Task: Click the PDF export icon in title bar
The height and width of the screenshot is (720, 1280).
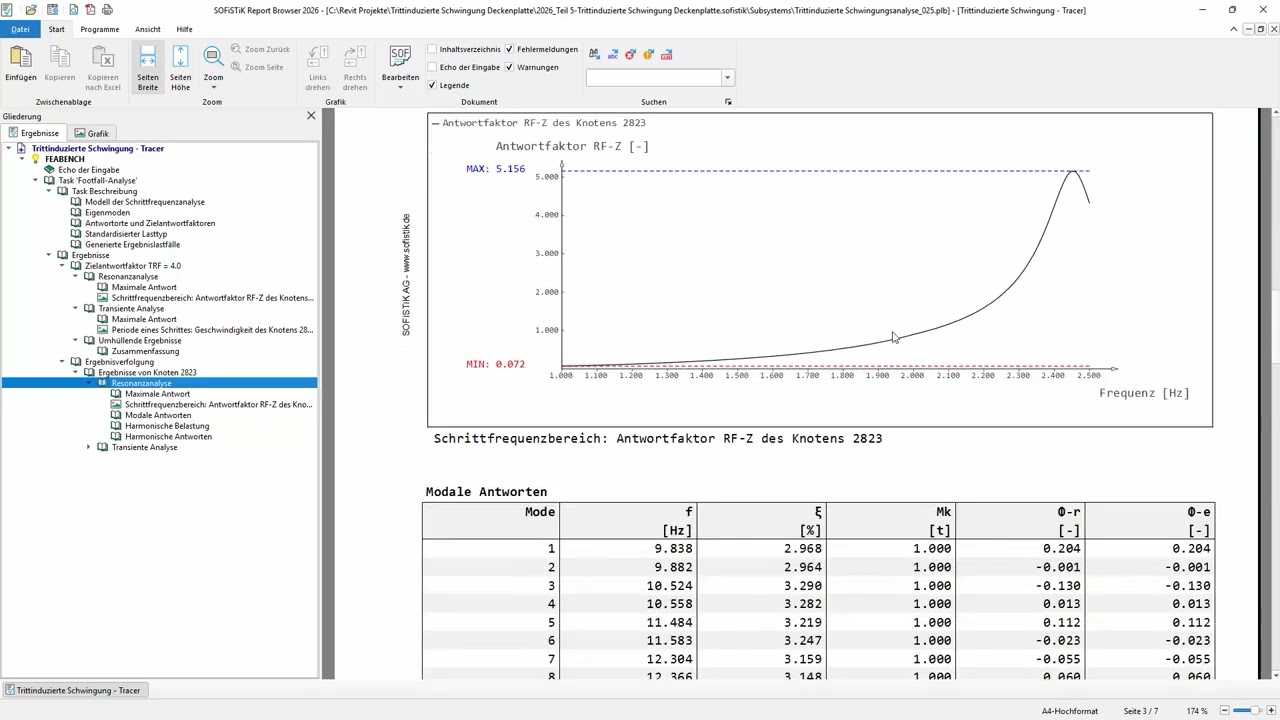Action: (x=89, y=10)
